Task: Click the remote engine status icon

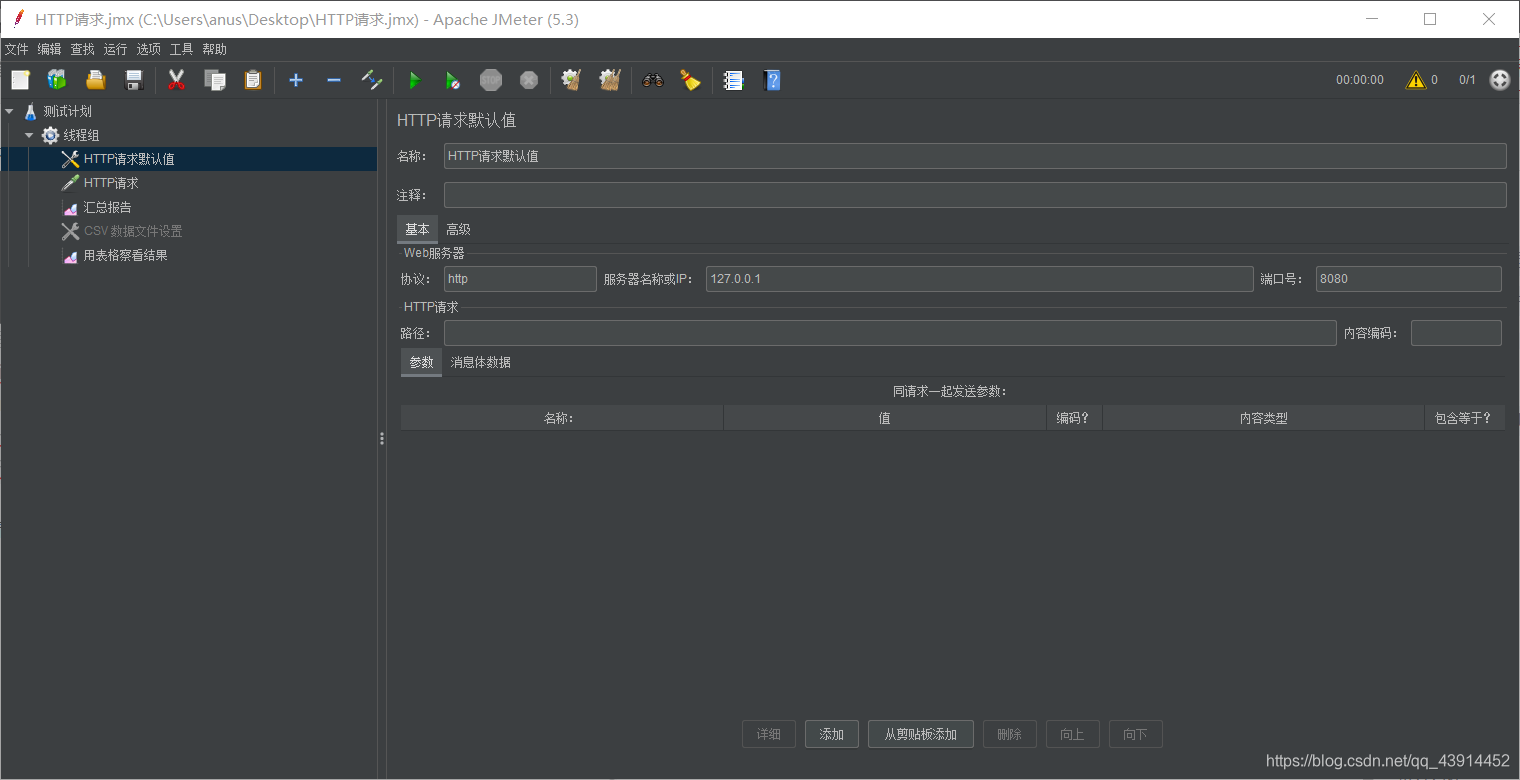Action: click(1500, 80)
